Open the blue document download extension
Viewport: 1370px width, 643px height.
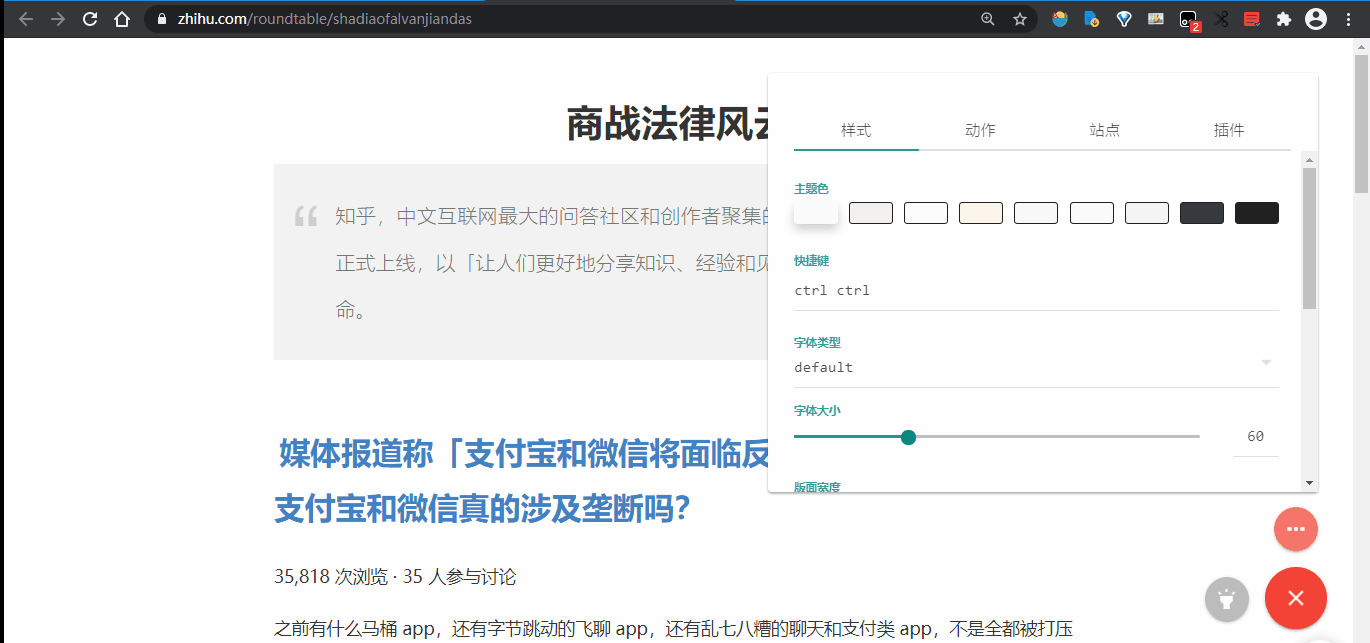[x=1092, y=19]
